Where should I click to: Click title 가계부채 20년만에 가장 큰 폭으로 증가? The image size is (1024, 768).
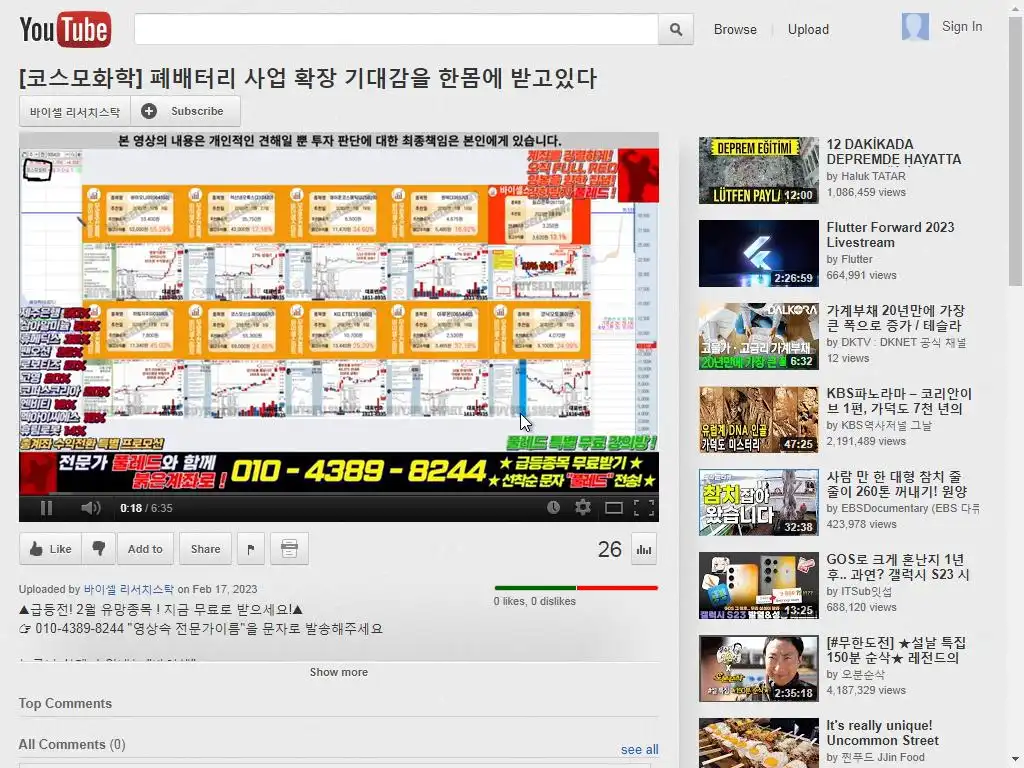(x=895, y=317)
